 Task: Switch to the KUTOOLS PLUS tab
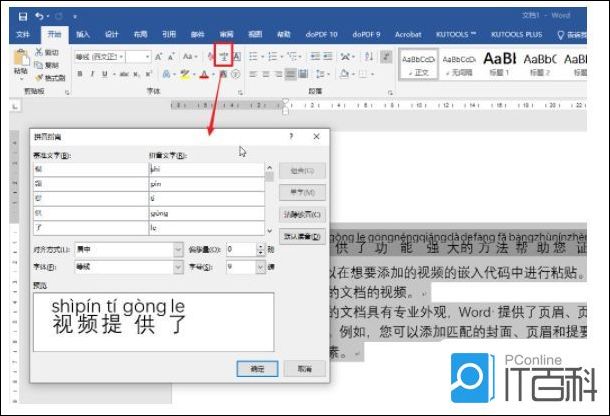516,35
